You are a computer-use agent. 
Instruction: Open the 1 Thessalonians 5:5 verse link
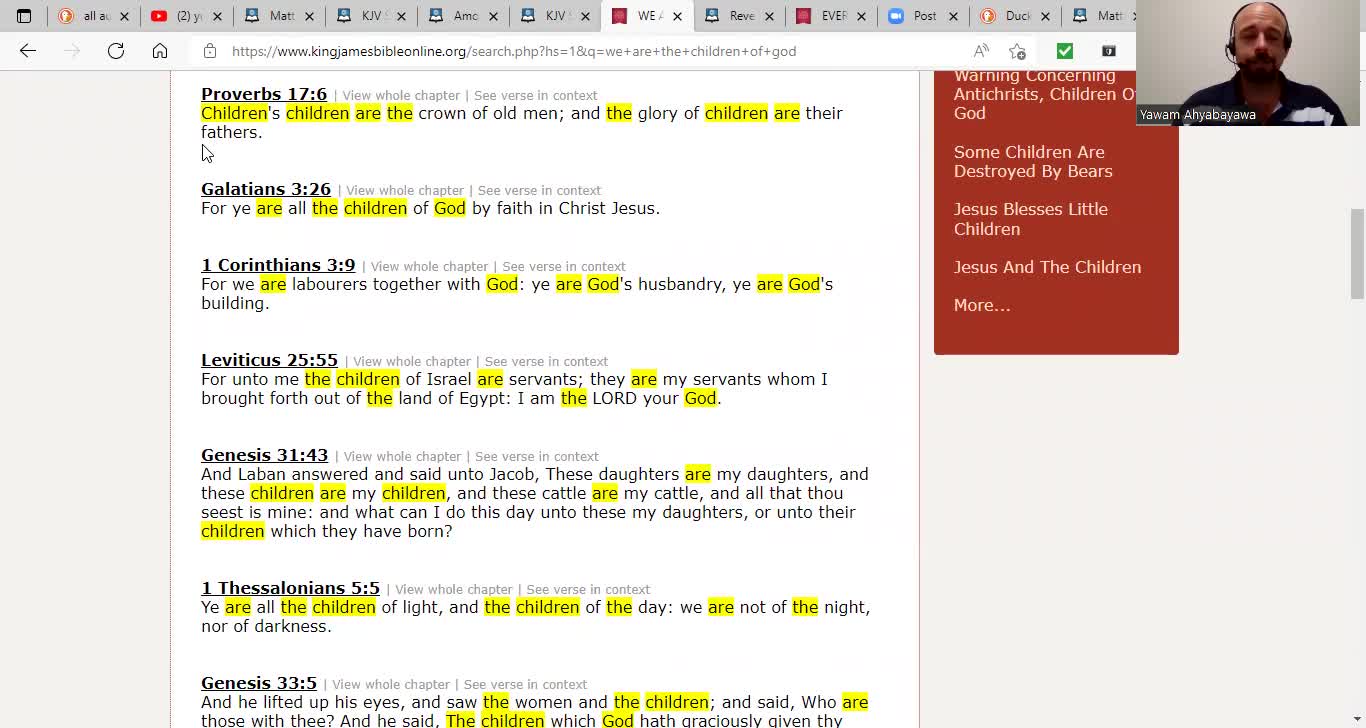pos(290,588)
